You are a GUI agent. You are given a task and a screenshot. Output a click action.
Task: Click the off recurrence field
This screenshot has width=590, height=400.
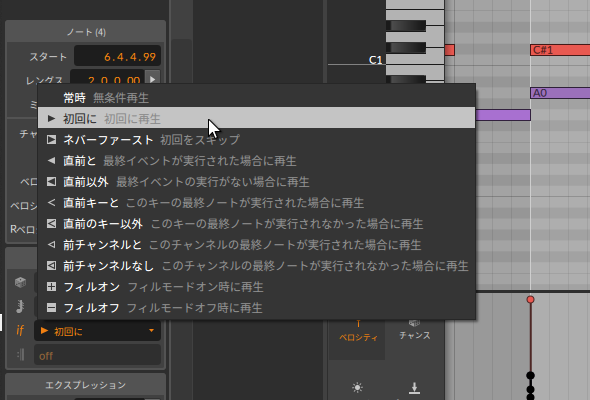97,355
